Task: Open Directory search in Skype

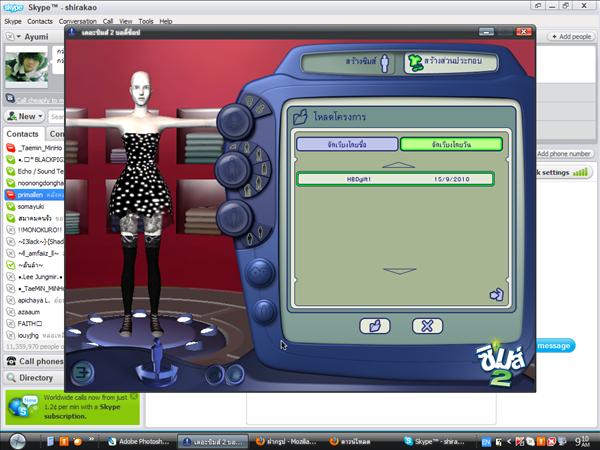Action: [34, 378]
